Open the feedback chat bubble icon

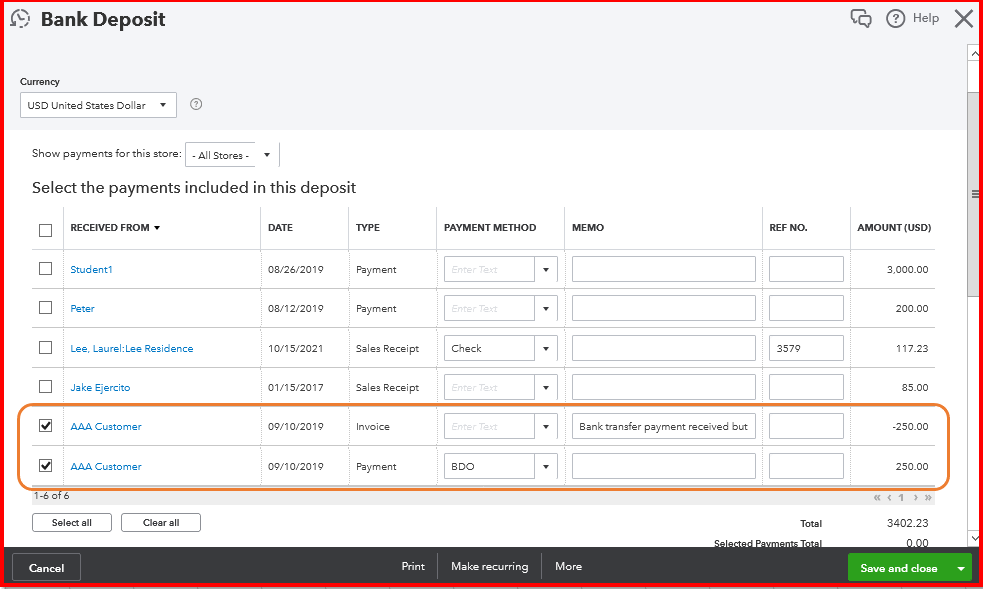861,18
